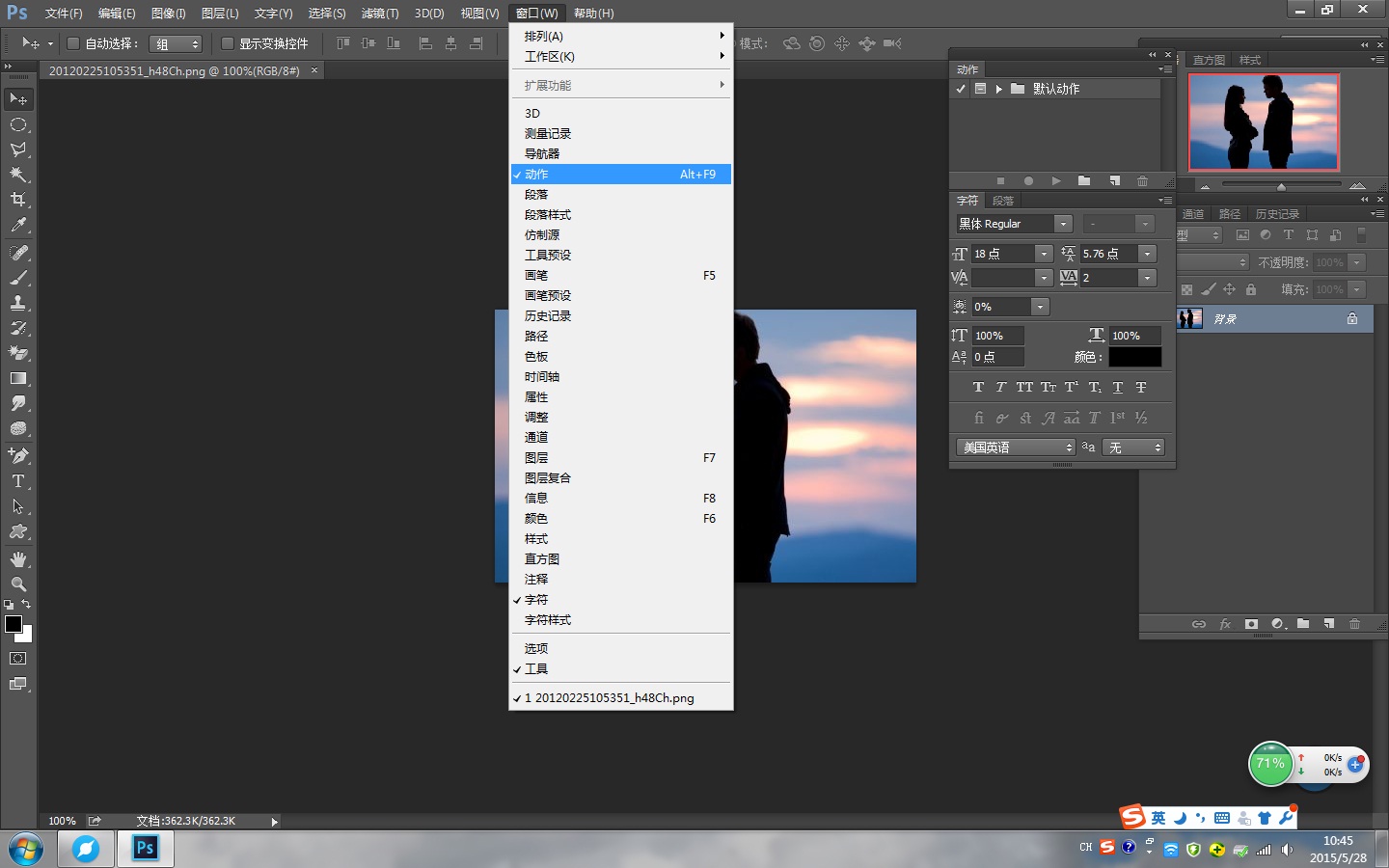Toggle All Caps in Character panel

click(x=1024, y=387)
